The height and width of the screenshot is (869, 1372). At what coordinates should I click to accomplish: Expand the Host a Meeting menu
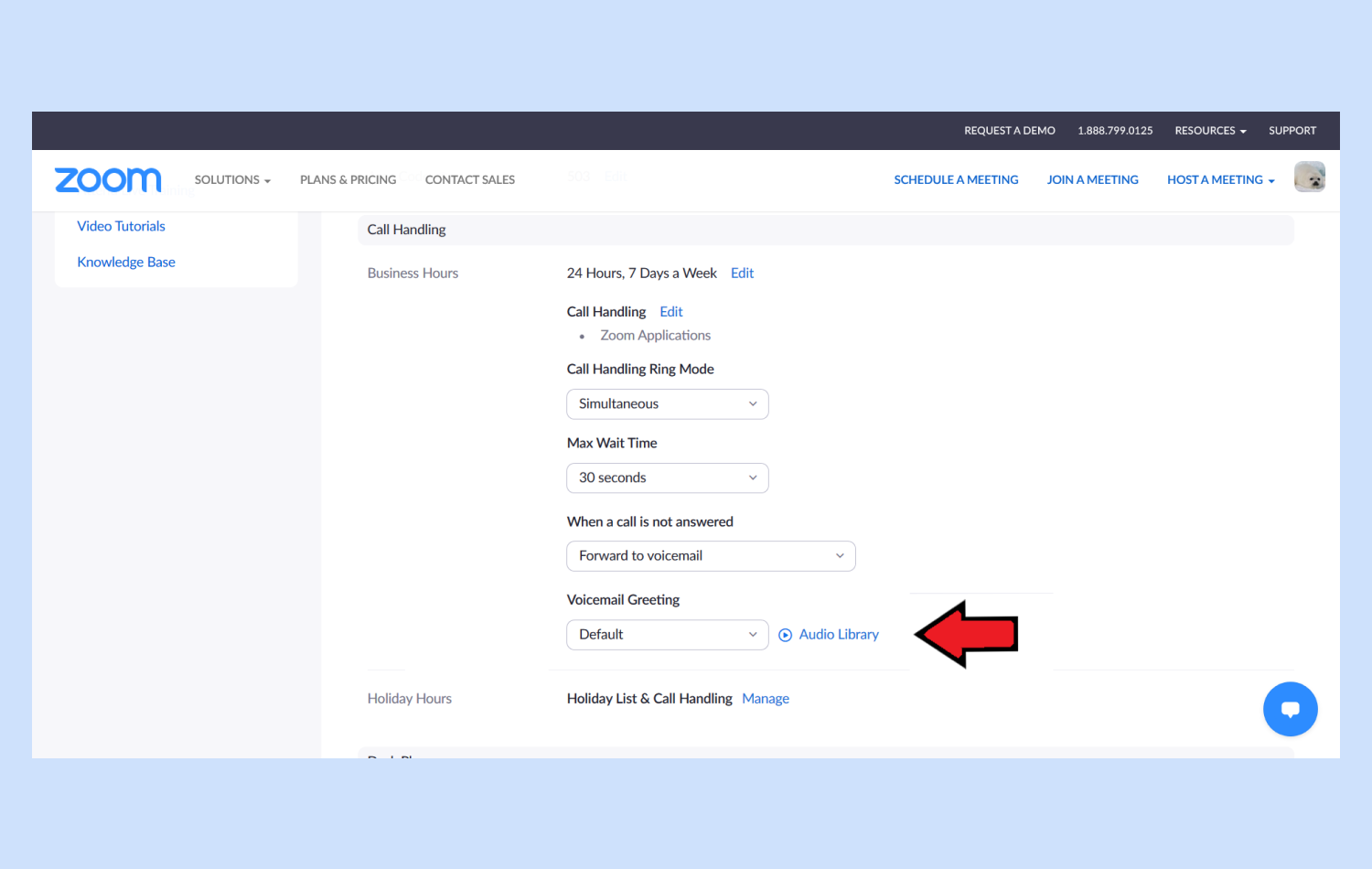pyautogui.click(x=1220, y=180)
